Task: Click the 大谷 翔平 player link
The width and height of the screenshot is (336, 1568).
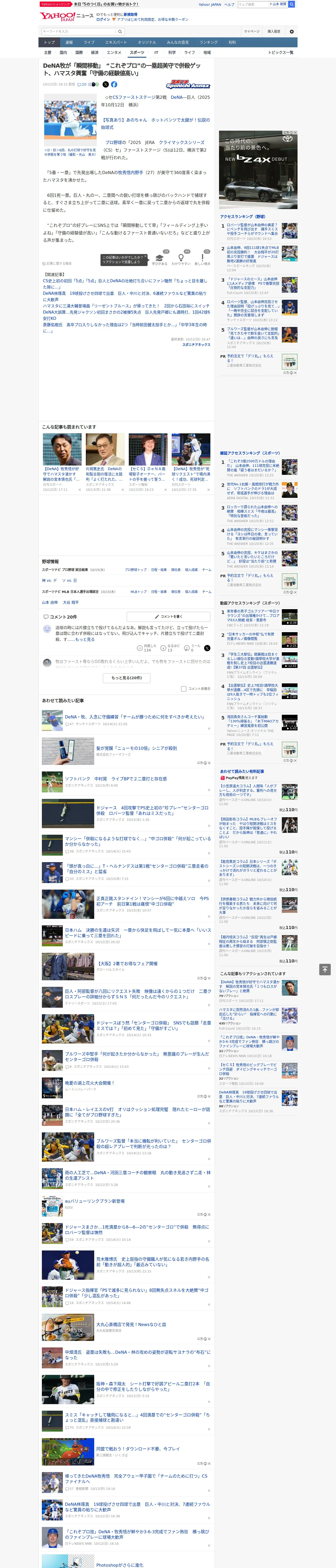Action: (x=71, y=603)
